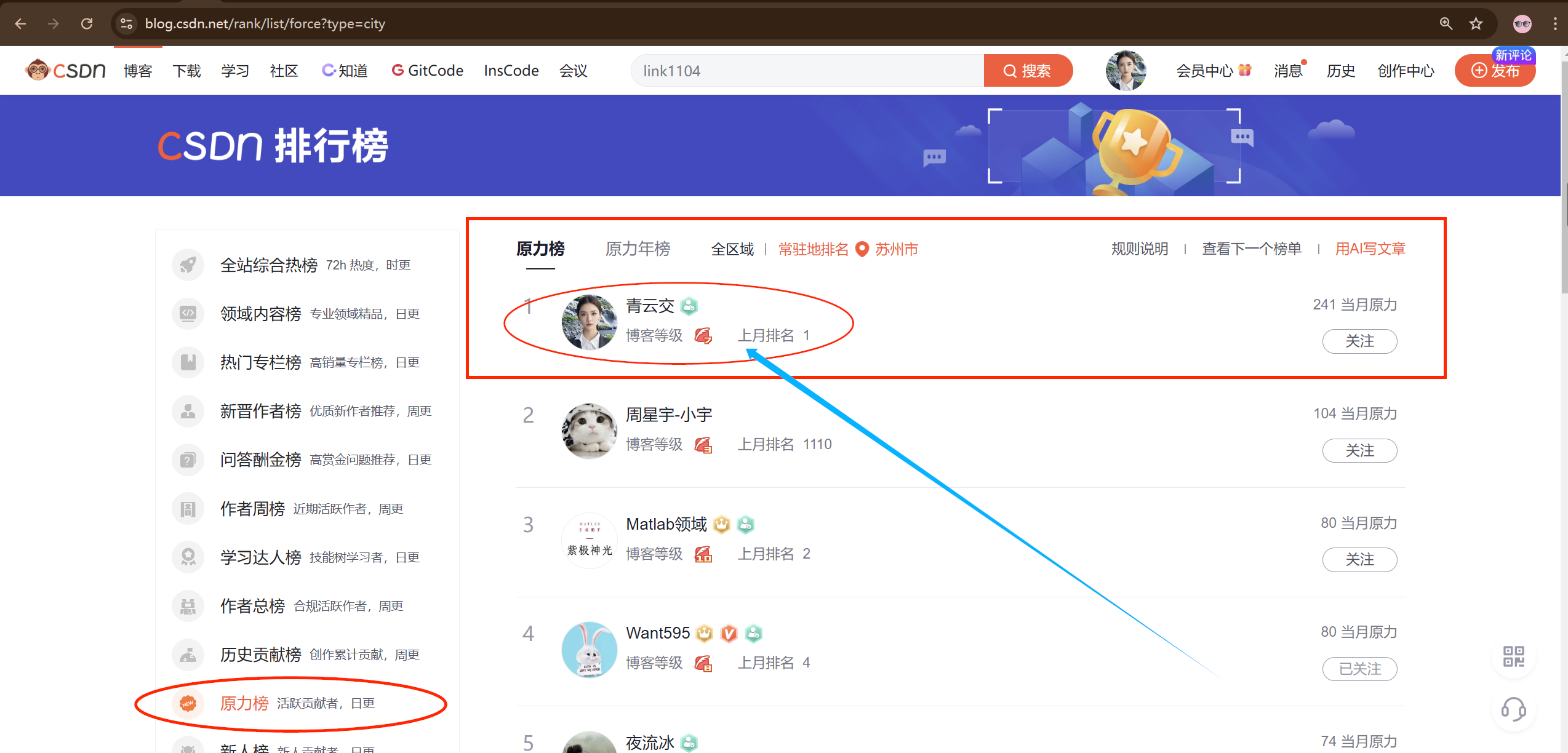Follow 周星宇-小宇 with the 关注 button
The width and height of the screenshot is (1568, 753).
pyautogui.click(x=1359, y=450)
